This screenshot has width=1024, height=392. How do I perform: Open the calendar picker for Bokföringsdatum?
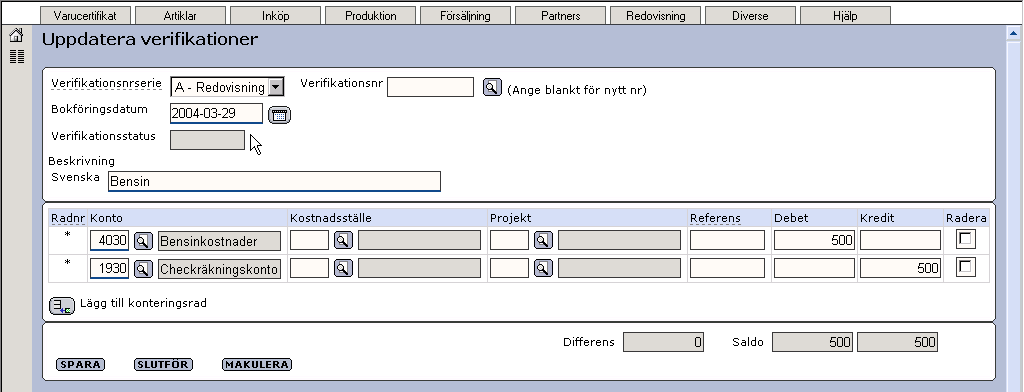point(280,115)
